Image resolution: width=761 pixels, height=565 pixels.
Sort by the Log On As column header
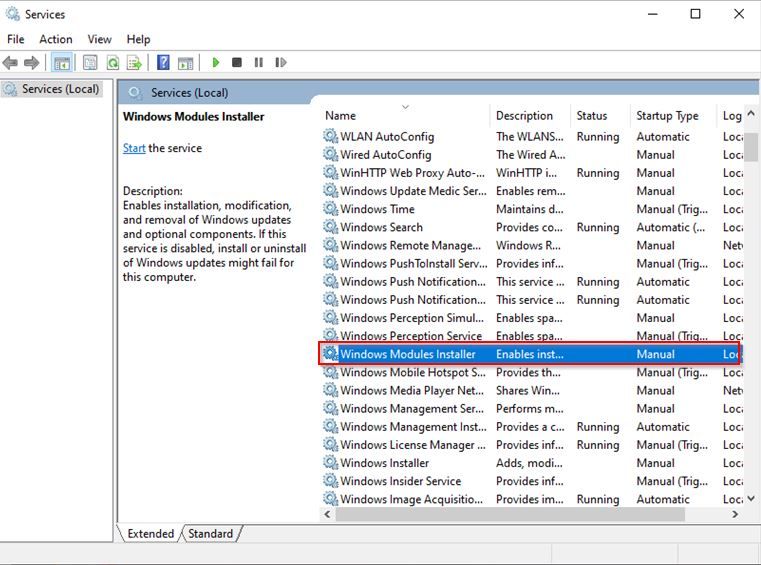pyautogui.click(x=731, y=116)
